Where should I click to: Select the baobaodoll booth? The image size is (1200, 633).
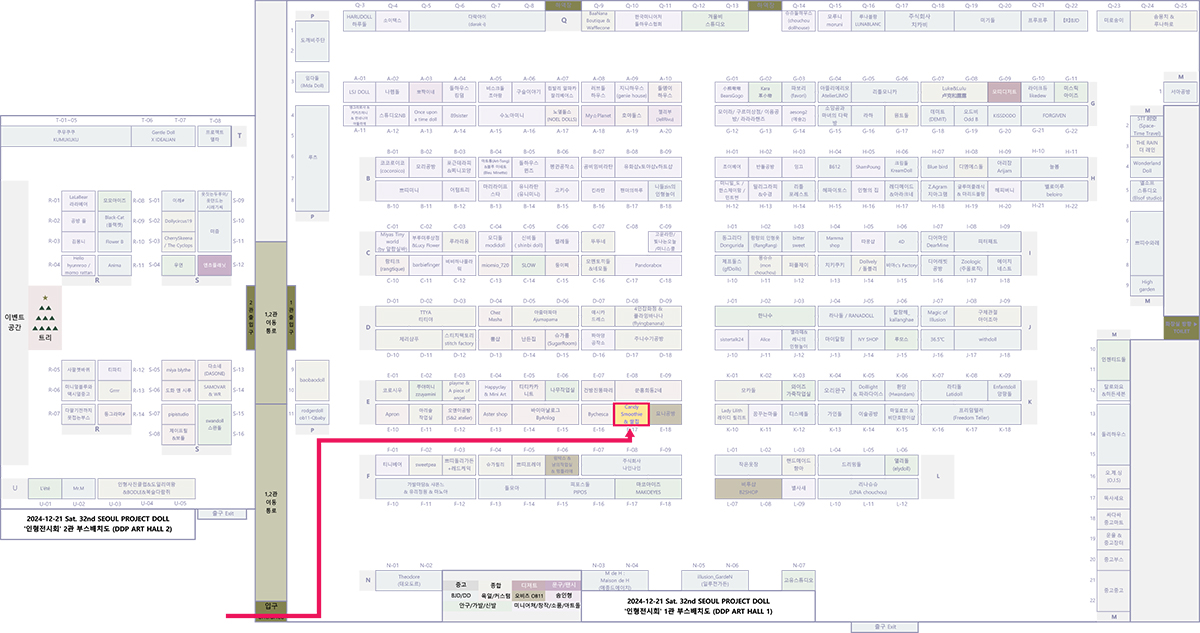tap(313, 380)
